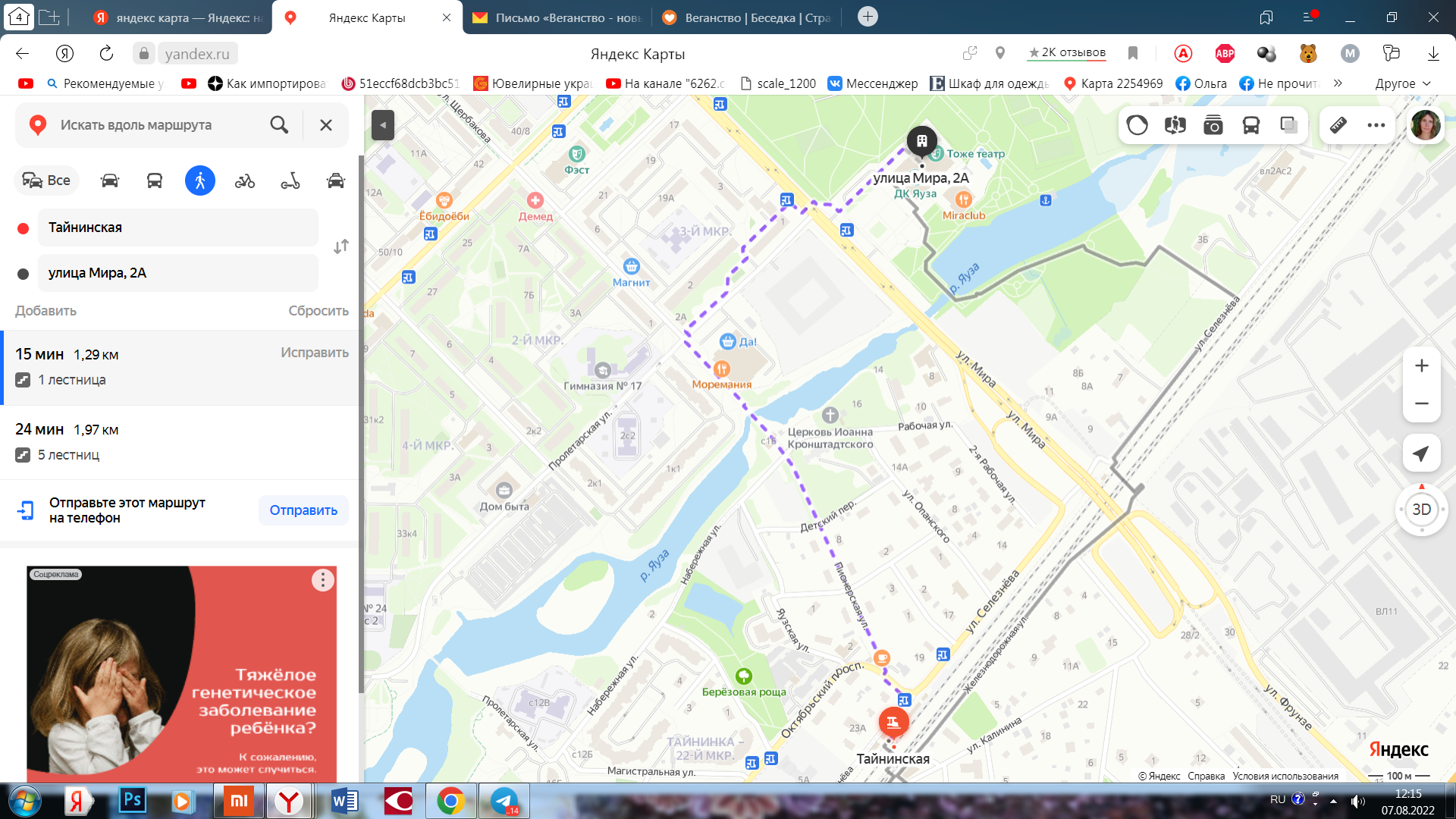Click the Магнит store map pin

tap(632, 267)
